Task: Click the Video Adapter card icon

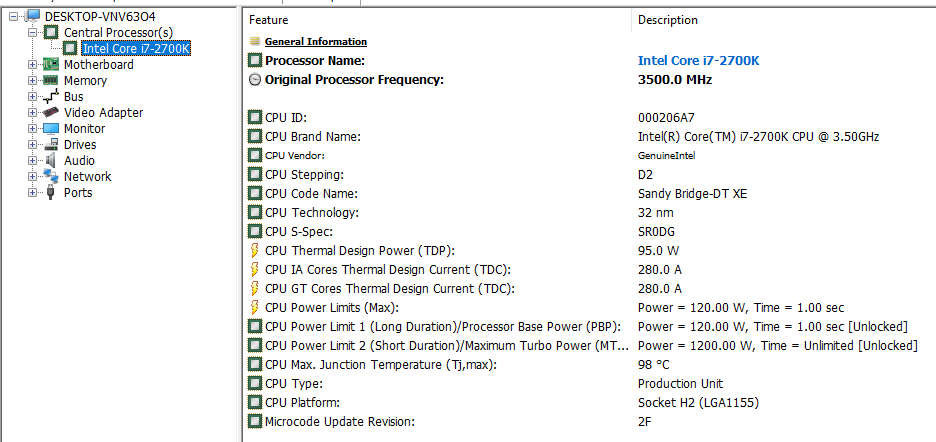Action: tap(51, 112)
